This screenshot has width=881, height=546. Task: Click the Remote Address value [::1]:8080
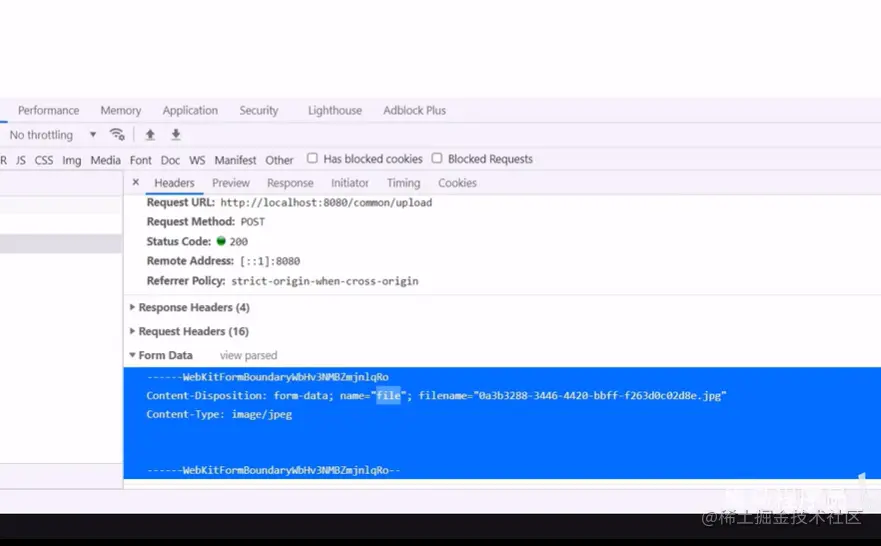coord(270,261)
